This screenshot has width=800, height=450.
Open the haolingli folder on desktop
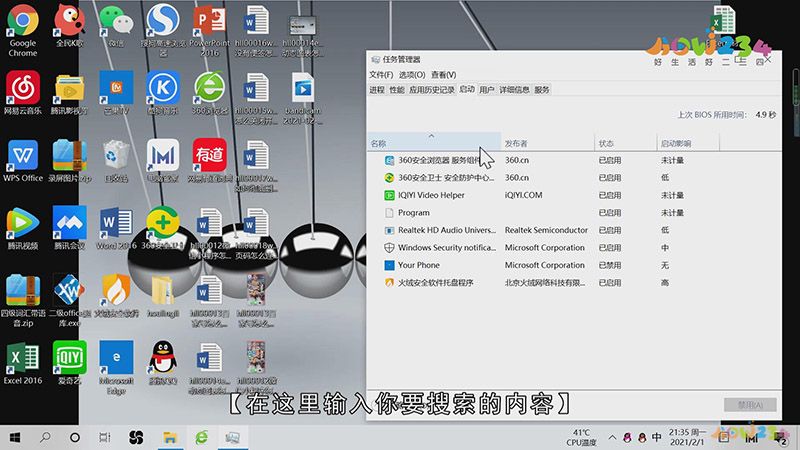click(163, 296)
